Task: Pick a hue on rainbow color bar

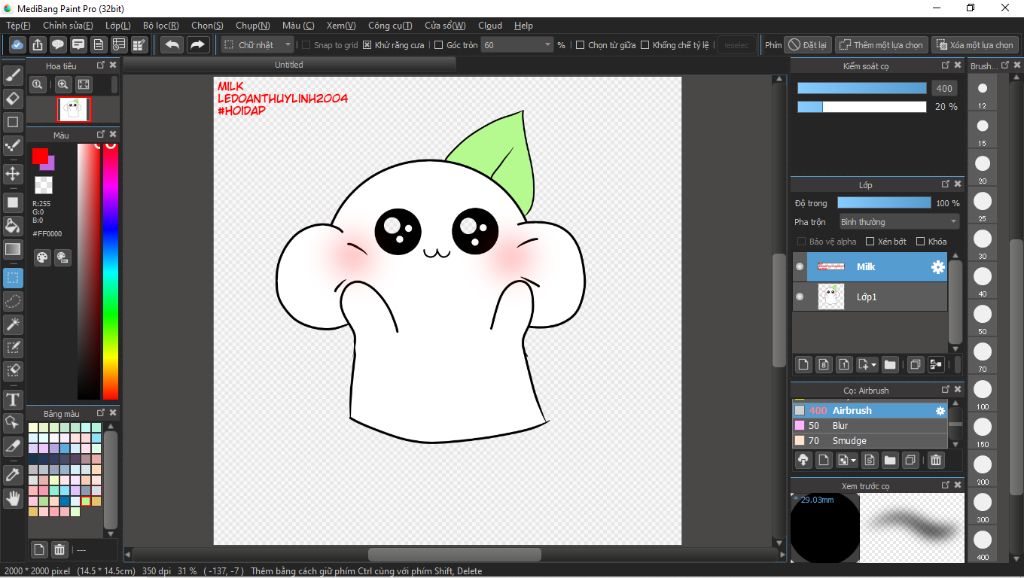Action: [111, 271]
